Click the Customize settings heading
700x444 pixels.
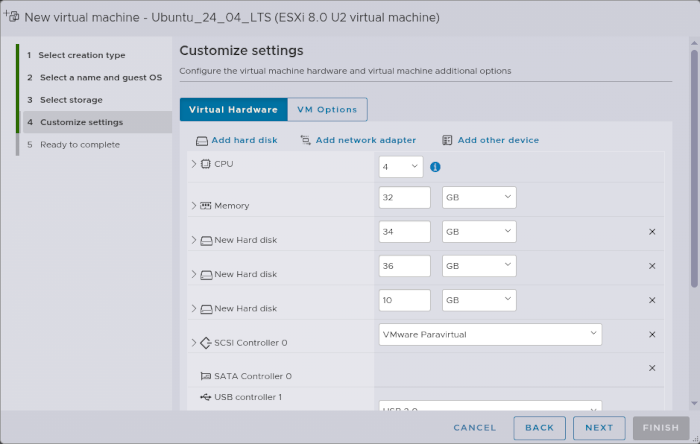pos(241,50)
